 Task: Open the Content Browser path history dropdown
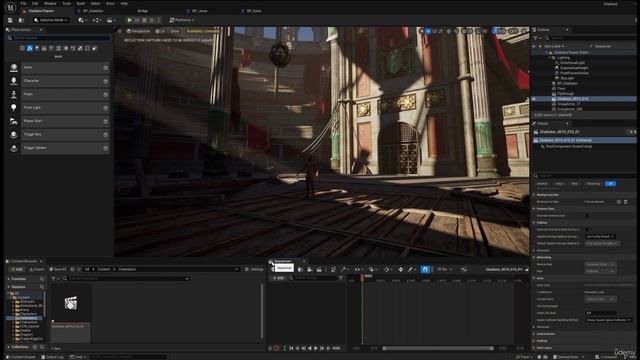click(x=236, y=269)
